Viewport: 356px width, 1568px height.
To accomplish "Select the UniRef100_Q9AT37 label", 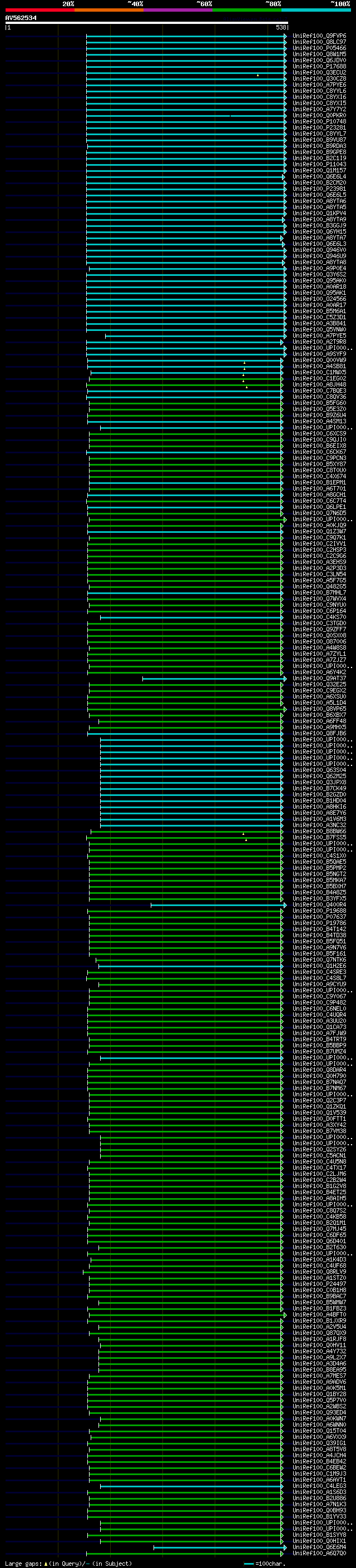I will point(319,678).
